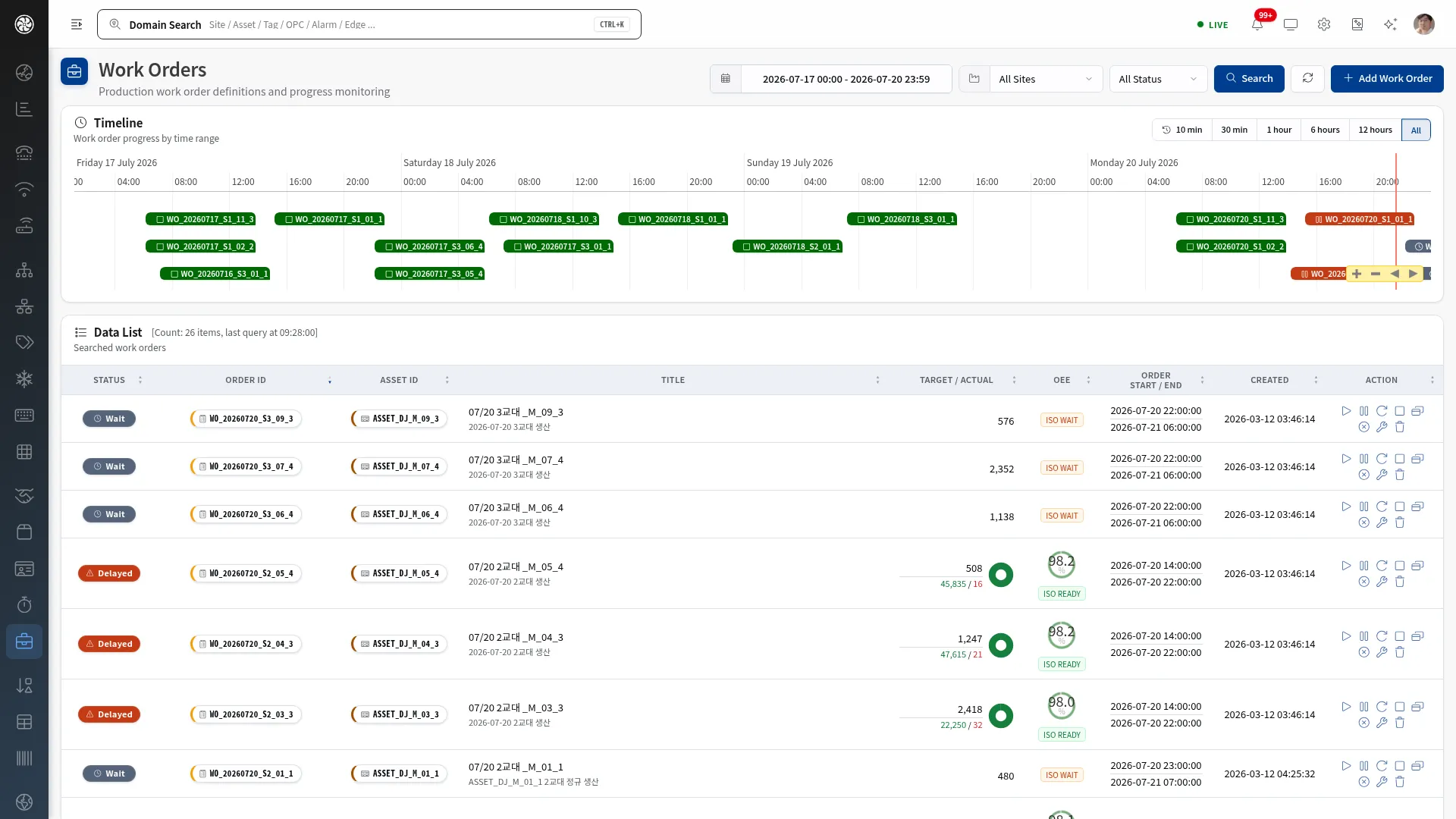Select the 6 hours time range option
Screen dimensions: 1456x819
tap(1325, 130)
